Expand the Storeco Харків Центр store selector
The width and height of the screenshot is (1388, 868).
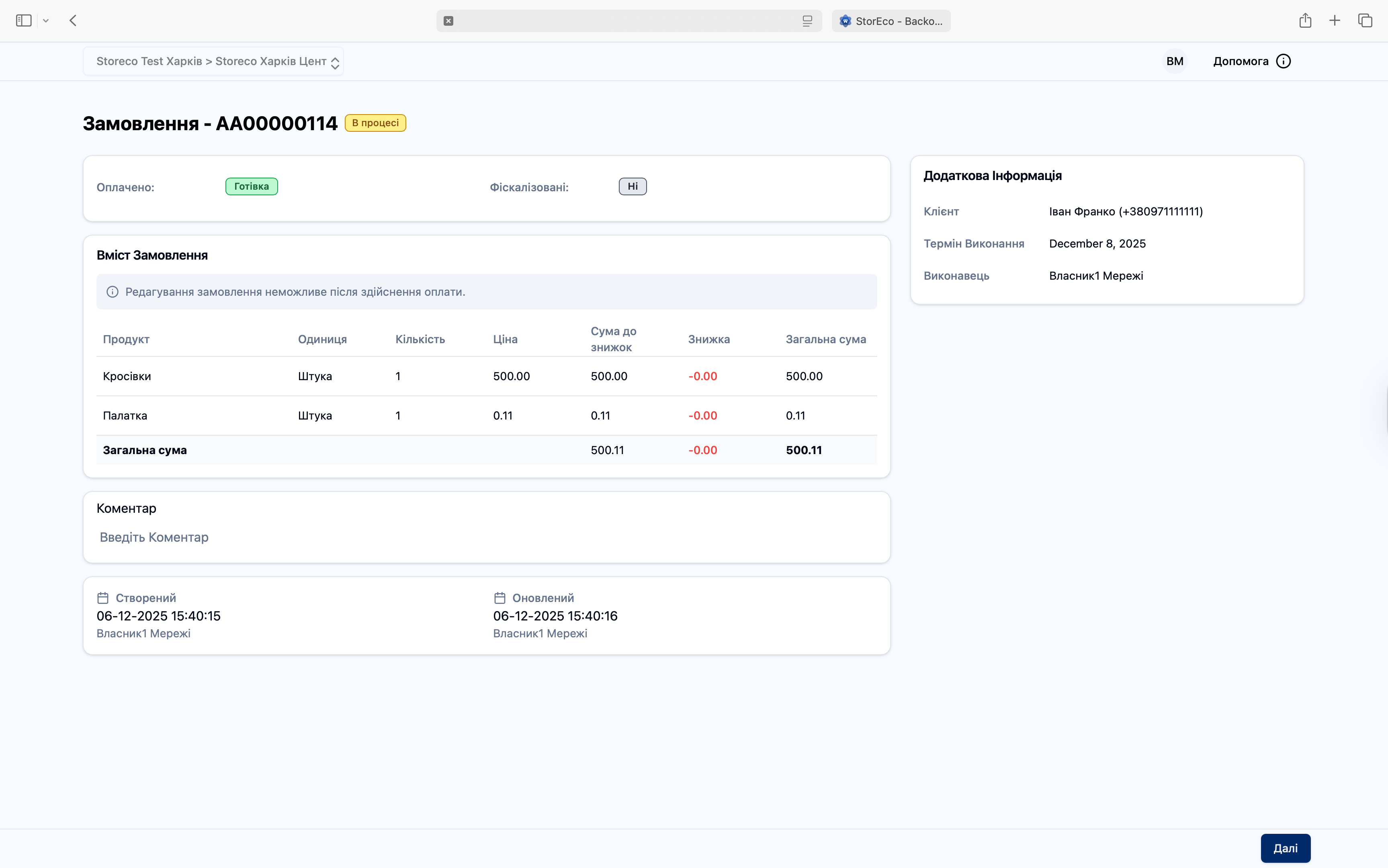point(213,61)
